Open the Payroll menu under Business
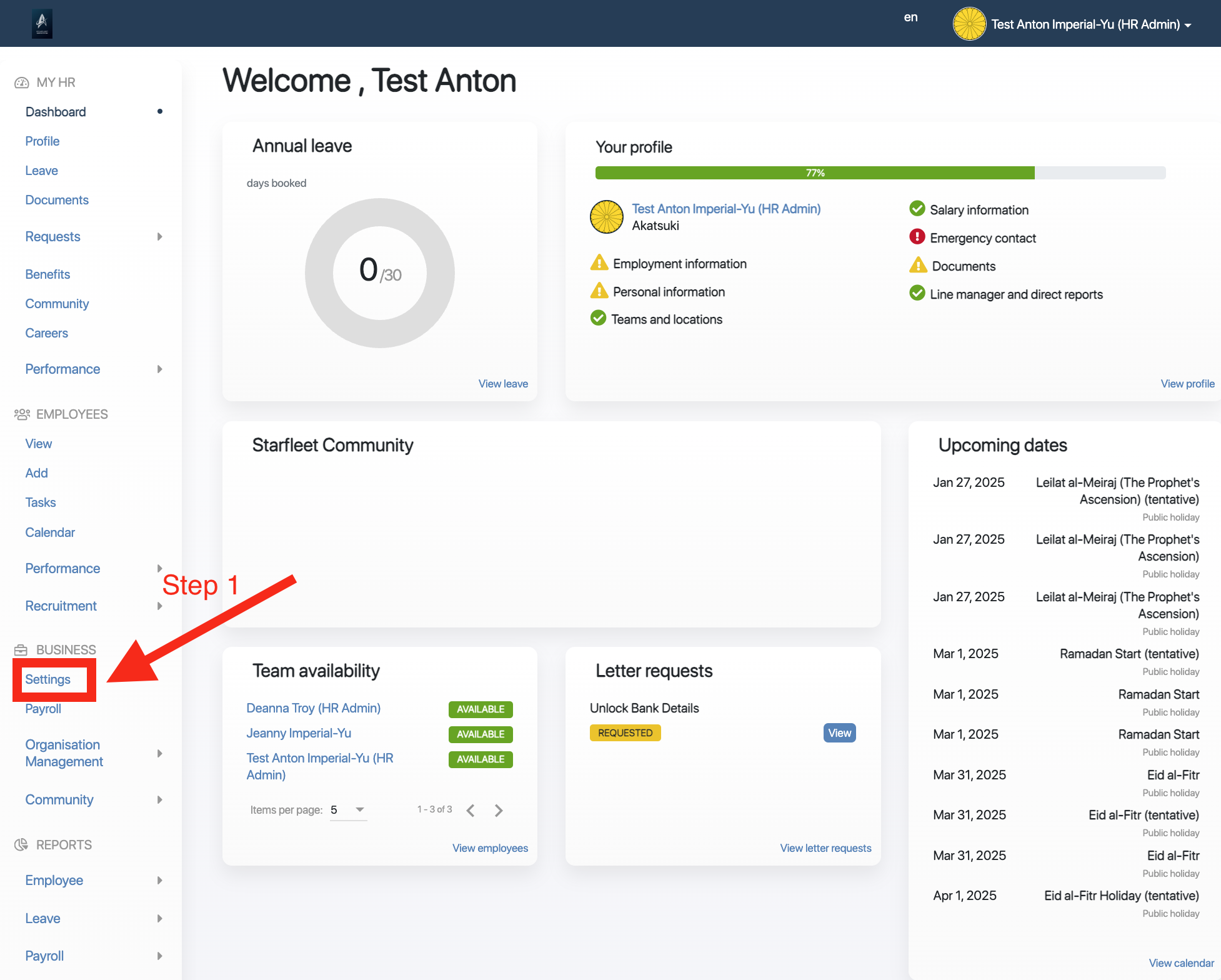1221x980 pixels. tap(43, 709)
